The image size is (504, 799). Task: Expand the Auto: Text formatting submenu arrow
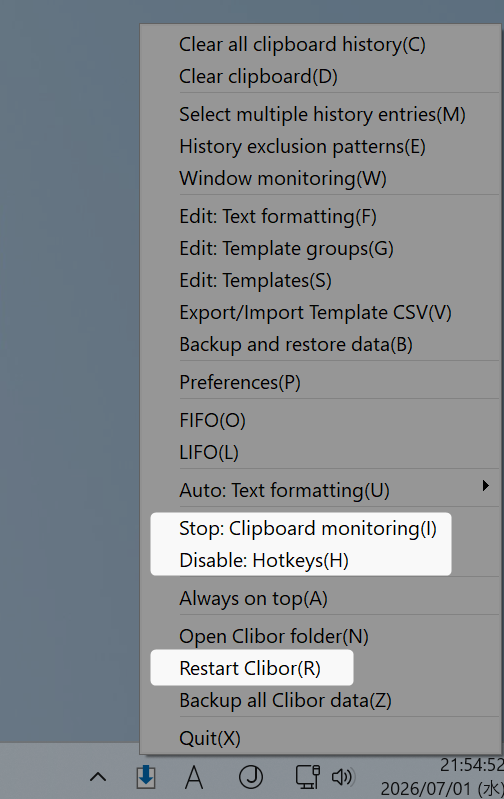(x=486, y=486)
